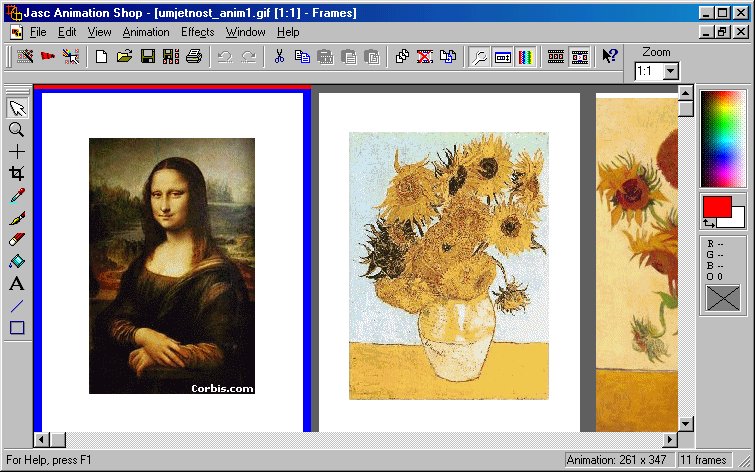Click the horizontal scrollbar left arrow

41,439
